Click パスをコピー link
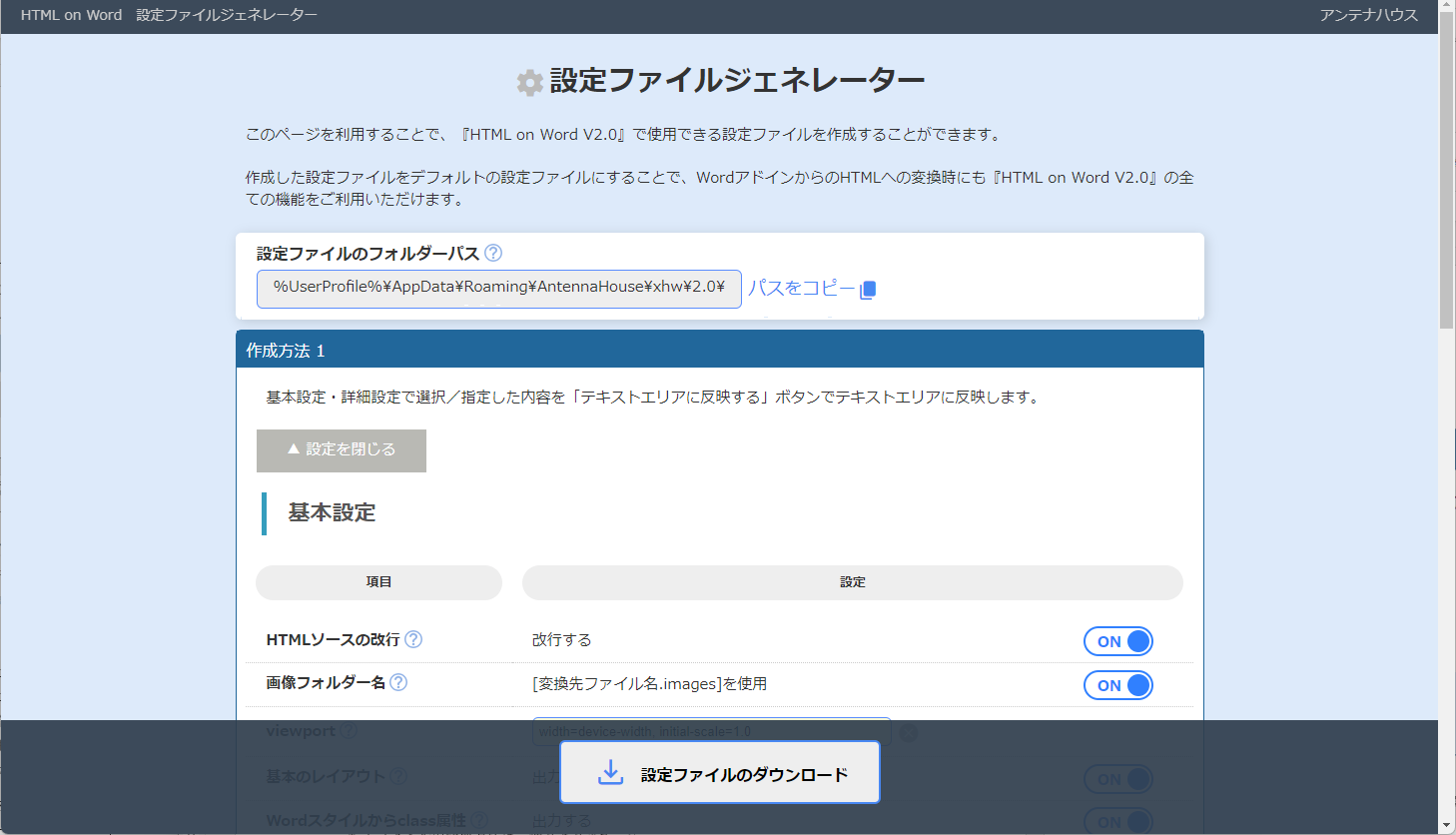 coord(802,289)
